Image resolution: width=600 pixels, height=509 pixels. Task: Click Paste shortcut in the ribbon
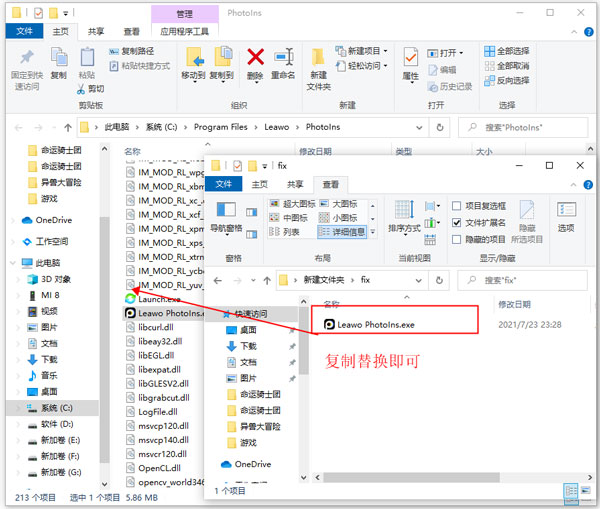140,66
